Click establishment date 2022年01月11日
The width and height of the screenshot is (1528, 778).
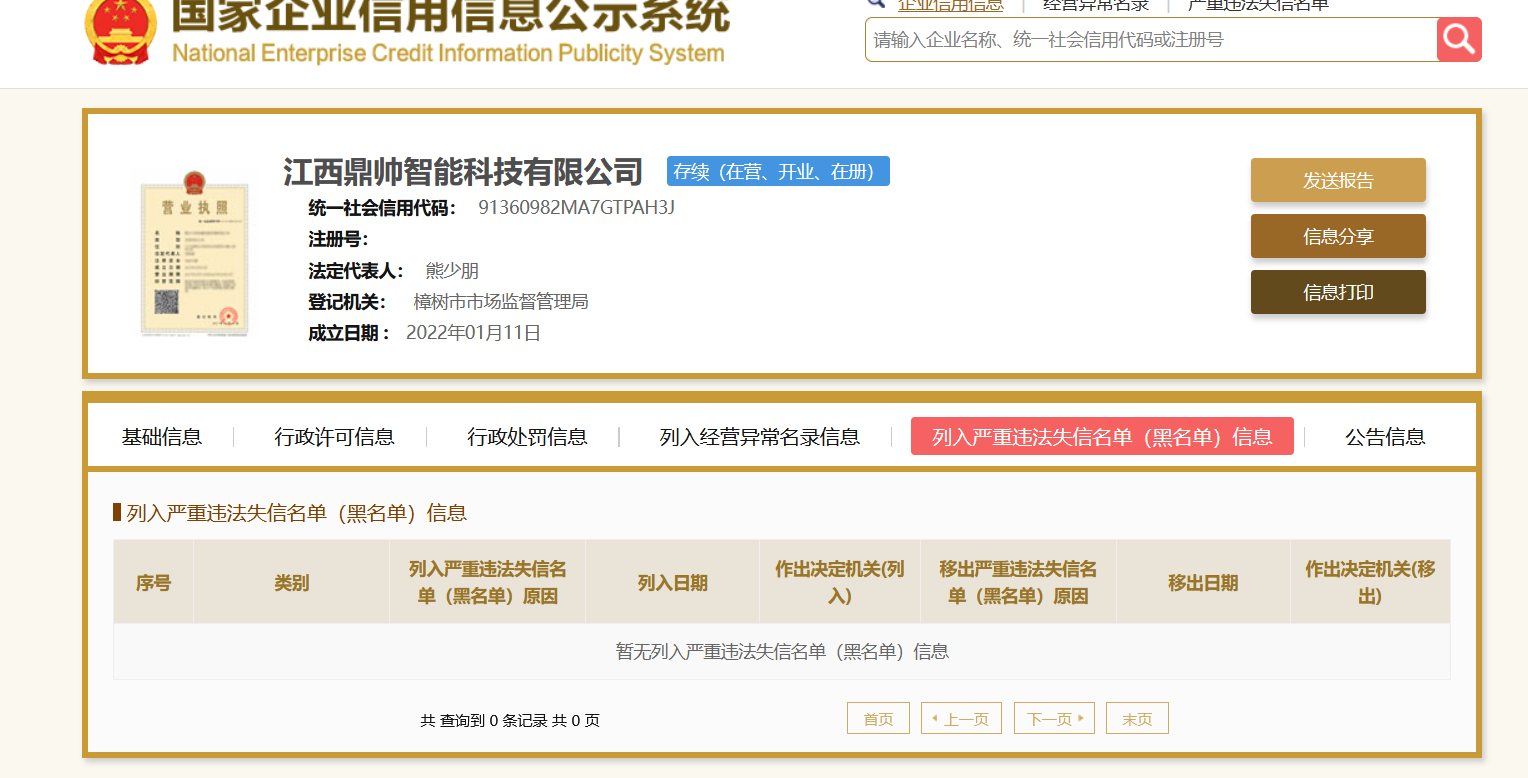(473, 333)
